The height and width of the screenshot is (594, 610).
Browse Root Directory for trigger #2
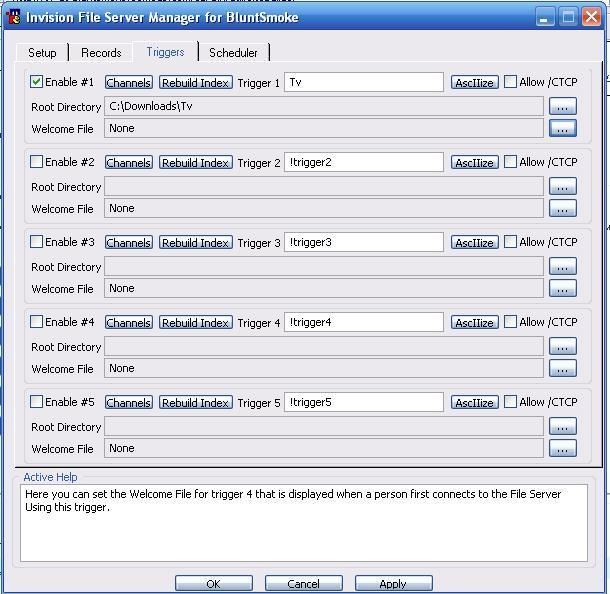[x=563, y=186]
